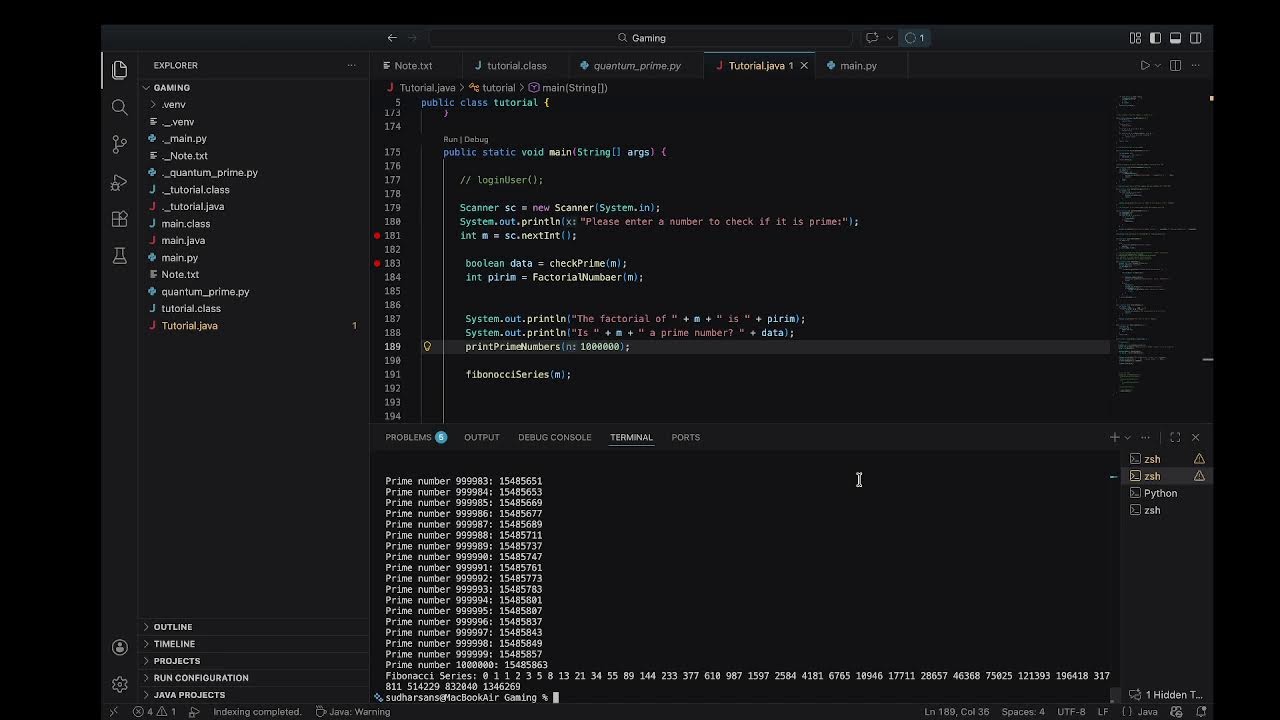Split the editor to the right
This screenshot has height=720, width=1280.
point(1175,66)
